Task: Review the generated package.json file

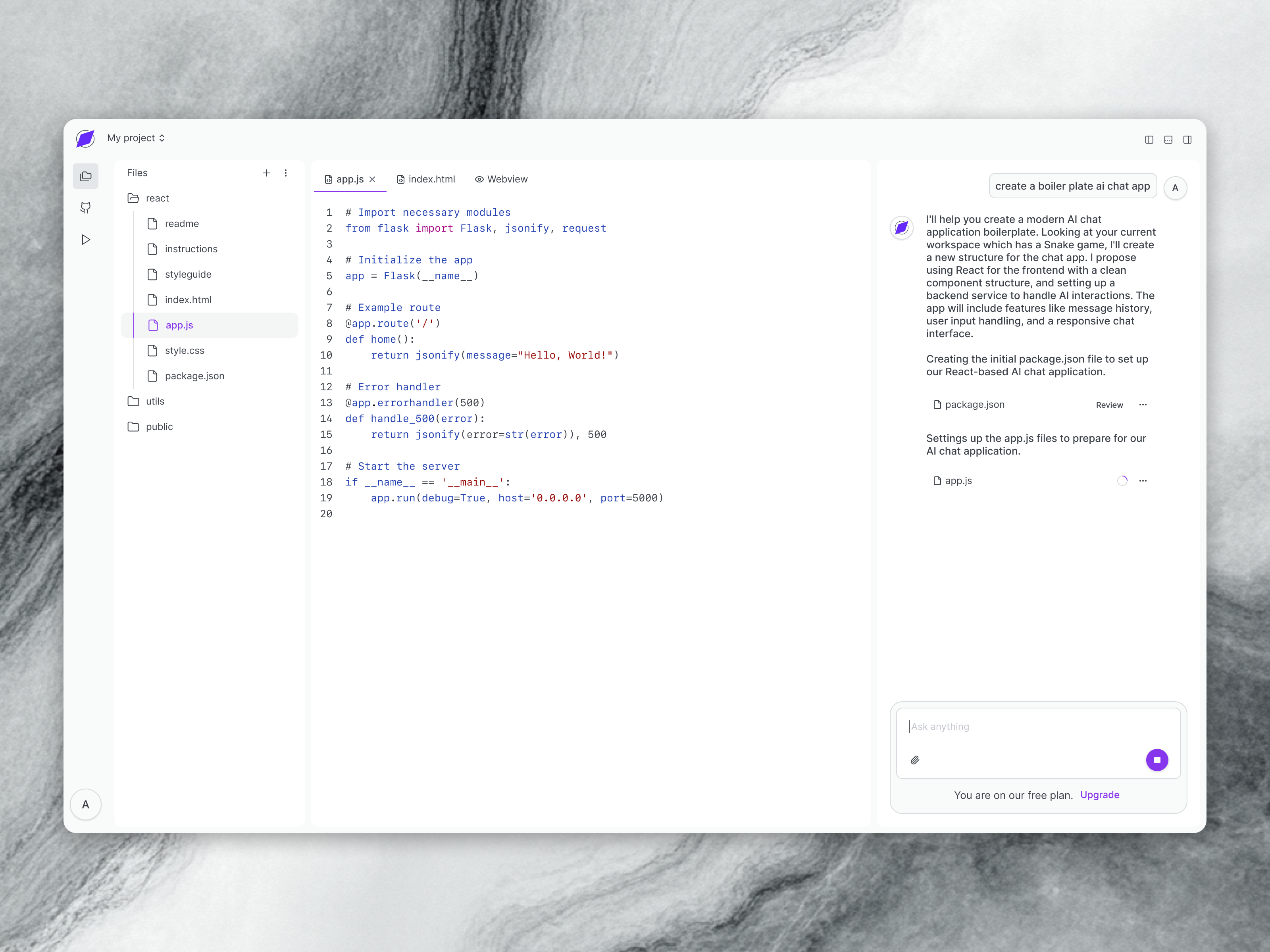Action: 1108,405
